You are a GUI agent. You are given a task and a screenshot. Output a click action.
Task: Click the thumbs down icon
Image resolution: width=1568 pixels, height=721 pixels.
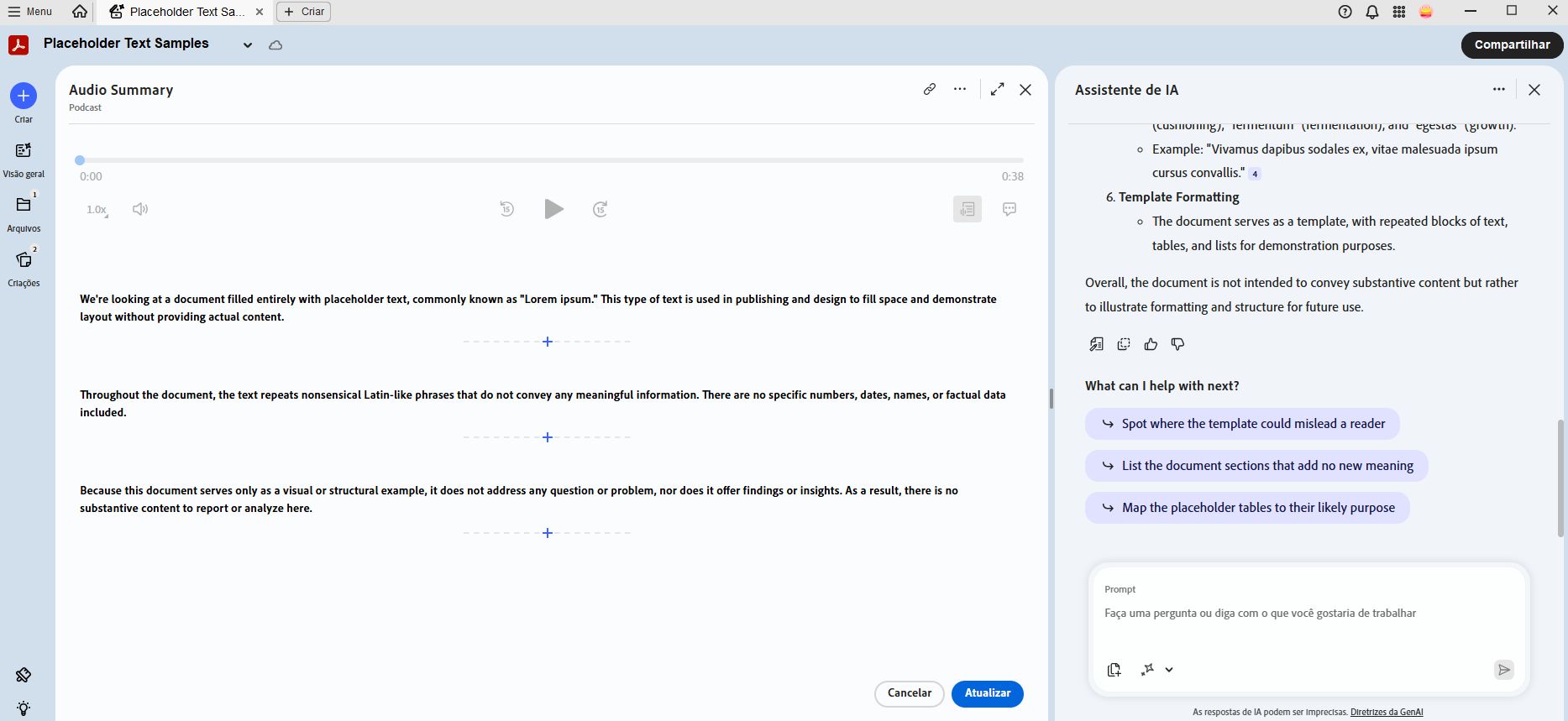1177,344
